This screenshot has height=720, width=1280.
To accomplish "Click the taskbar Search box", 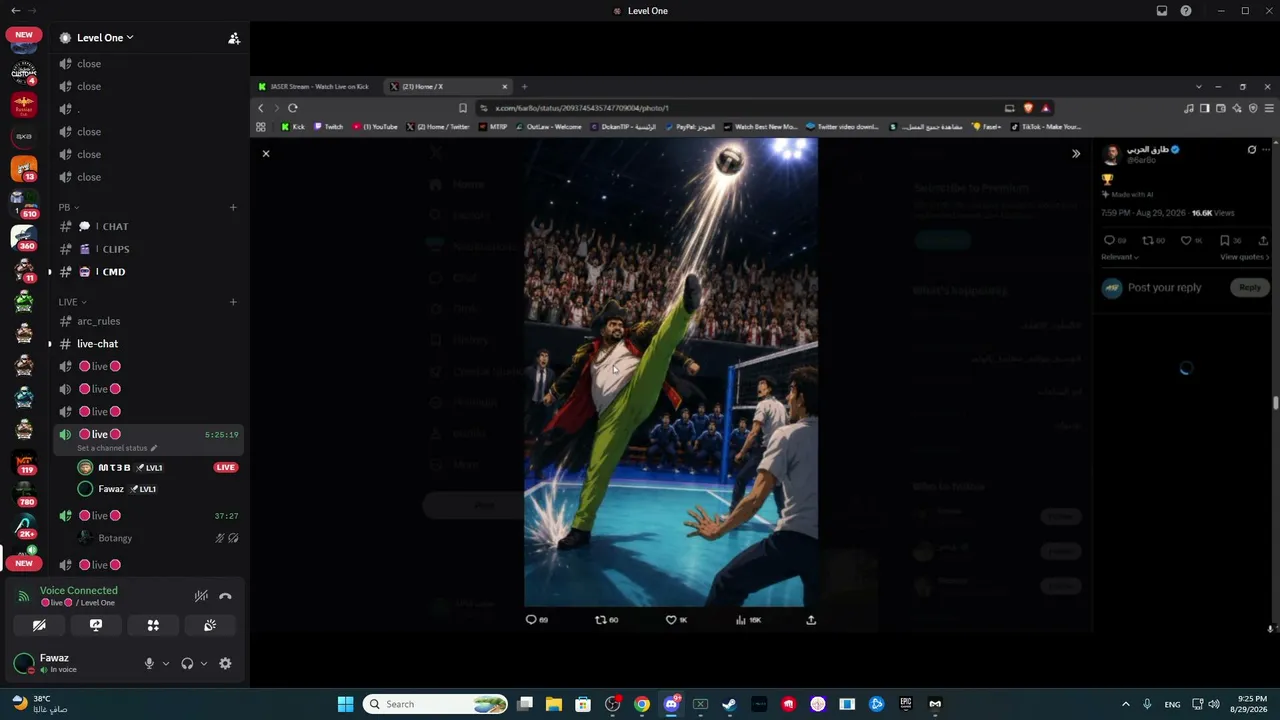I will (x=436, y=704).
